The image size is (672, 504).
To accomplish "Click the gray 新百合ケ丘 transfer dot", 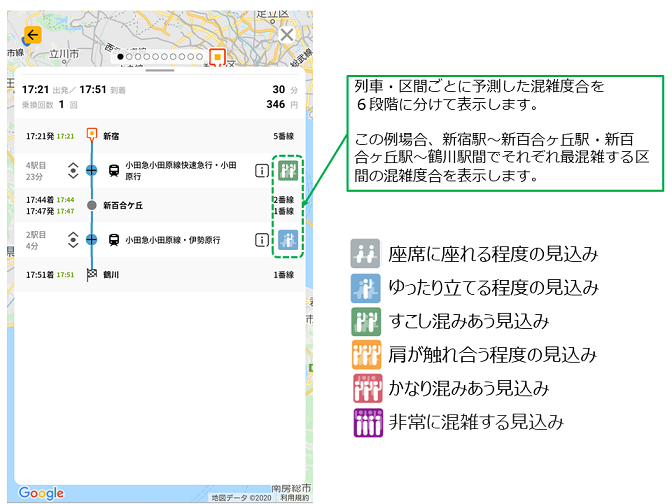I will click(92, 205).
